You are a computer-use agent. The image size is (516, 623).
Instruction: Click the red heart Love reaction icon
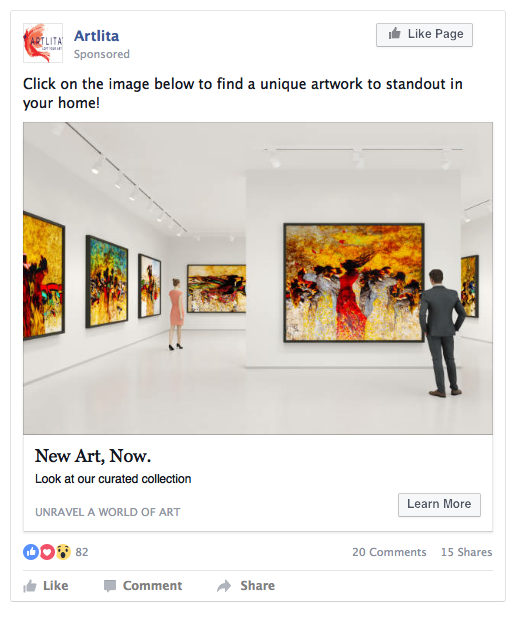(x=47, y=552)
